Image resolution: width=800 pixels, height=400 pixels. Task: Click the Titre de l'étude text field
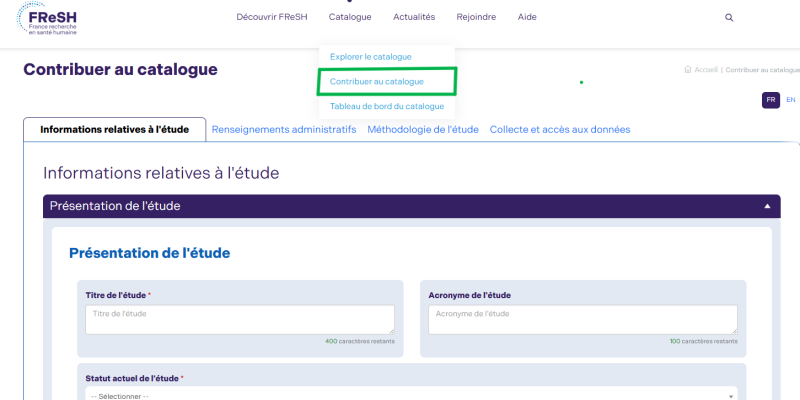coord(239,319)
